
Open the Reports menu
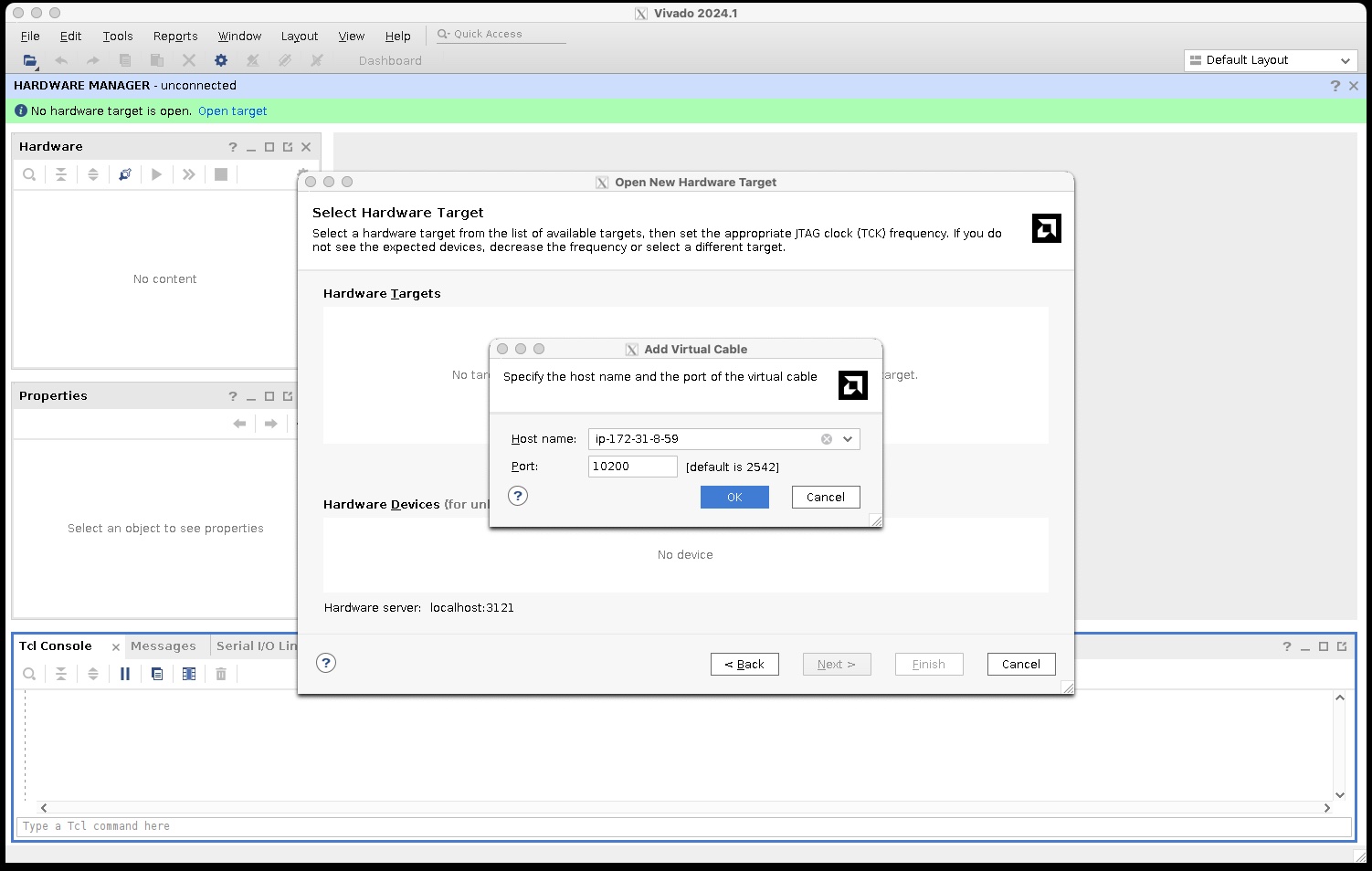(x=175, y=37)
